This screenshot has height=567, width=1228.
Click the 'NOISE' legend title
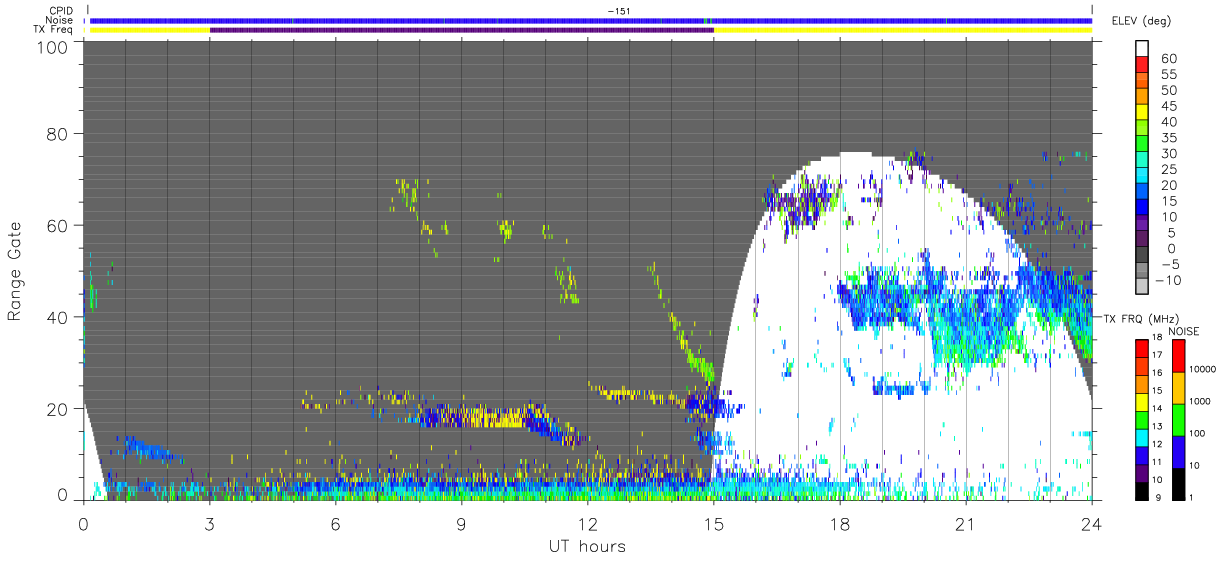point(1183,331)
